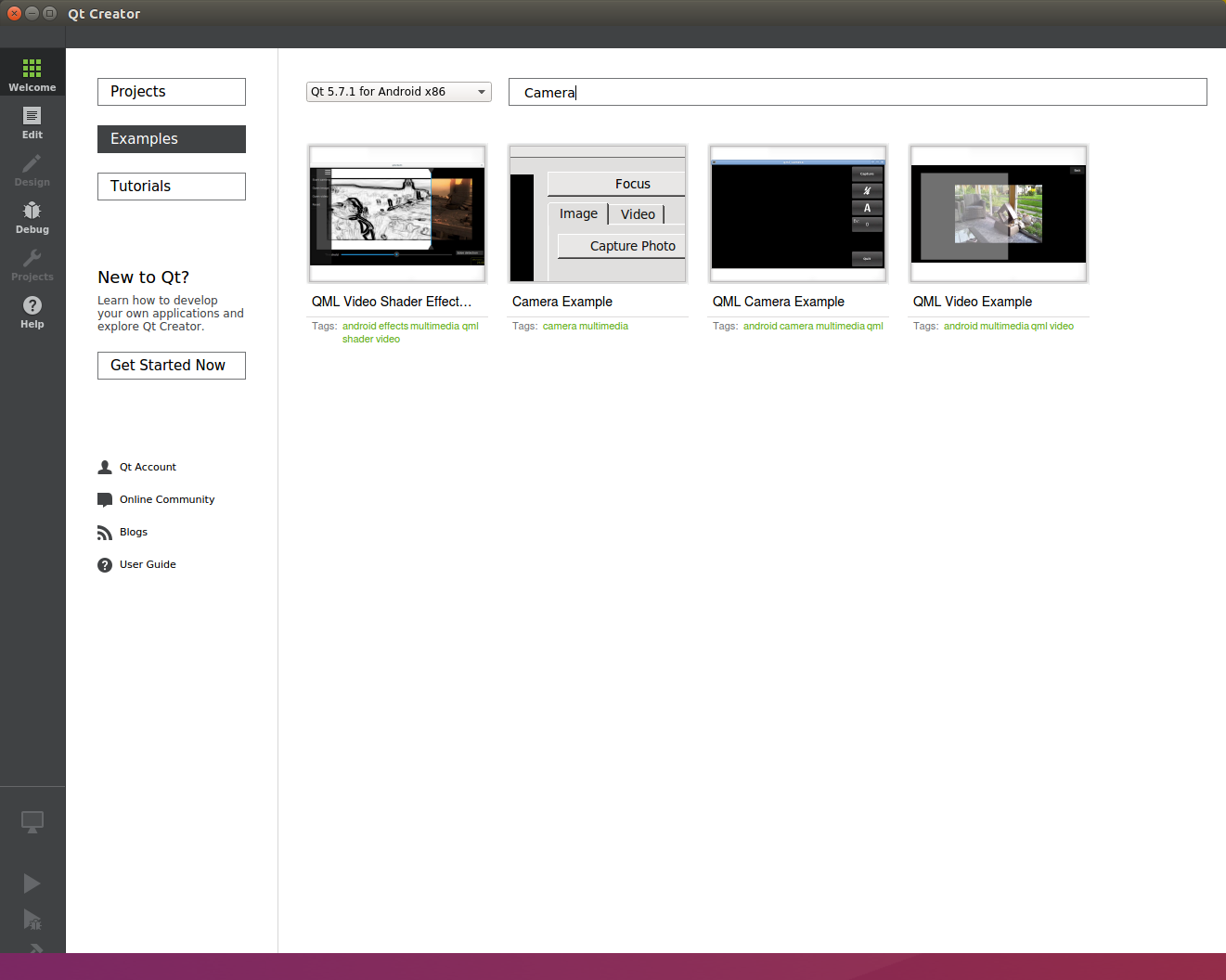
Task: Click the QML Camera Example title text
Action: click(x=779, y=302)
